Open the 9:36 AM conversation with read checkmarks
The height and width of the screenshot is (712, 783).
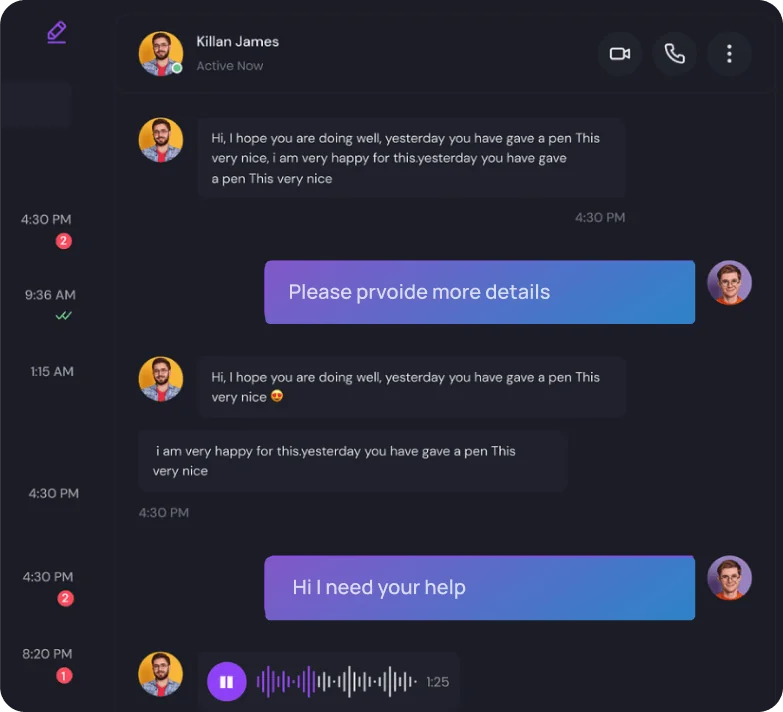pyautogui.click(x=50, y=295)
